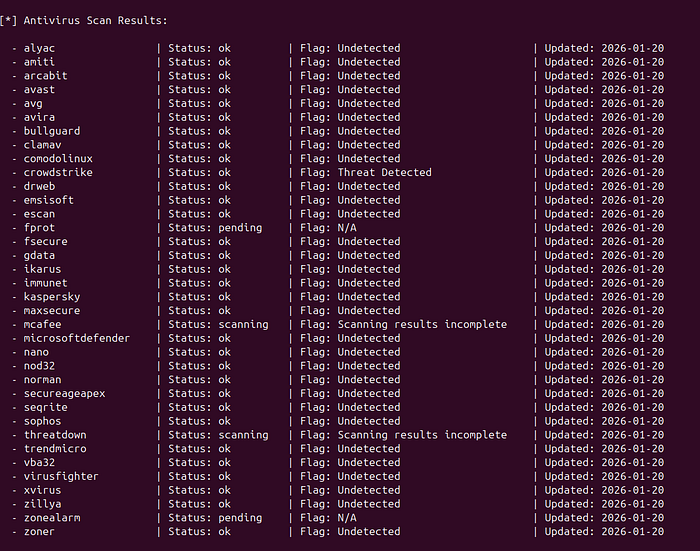Image resolution: width=700 pixels, height=551 pixels.
Task: Click 'Status: pending' in zonealarm row
Action: click(x=215, y=518)
